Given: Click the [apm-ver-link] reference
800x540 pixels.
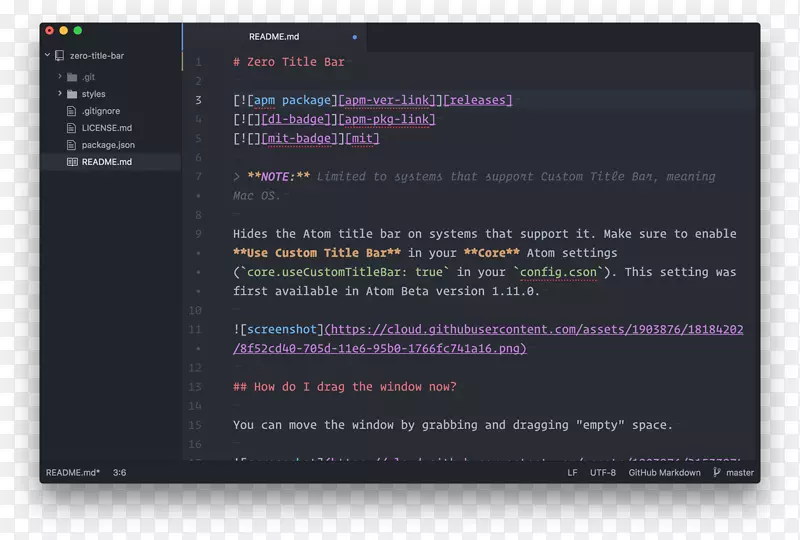Looking at the screenshot, I should click(387, 100).
